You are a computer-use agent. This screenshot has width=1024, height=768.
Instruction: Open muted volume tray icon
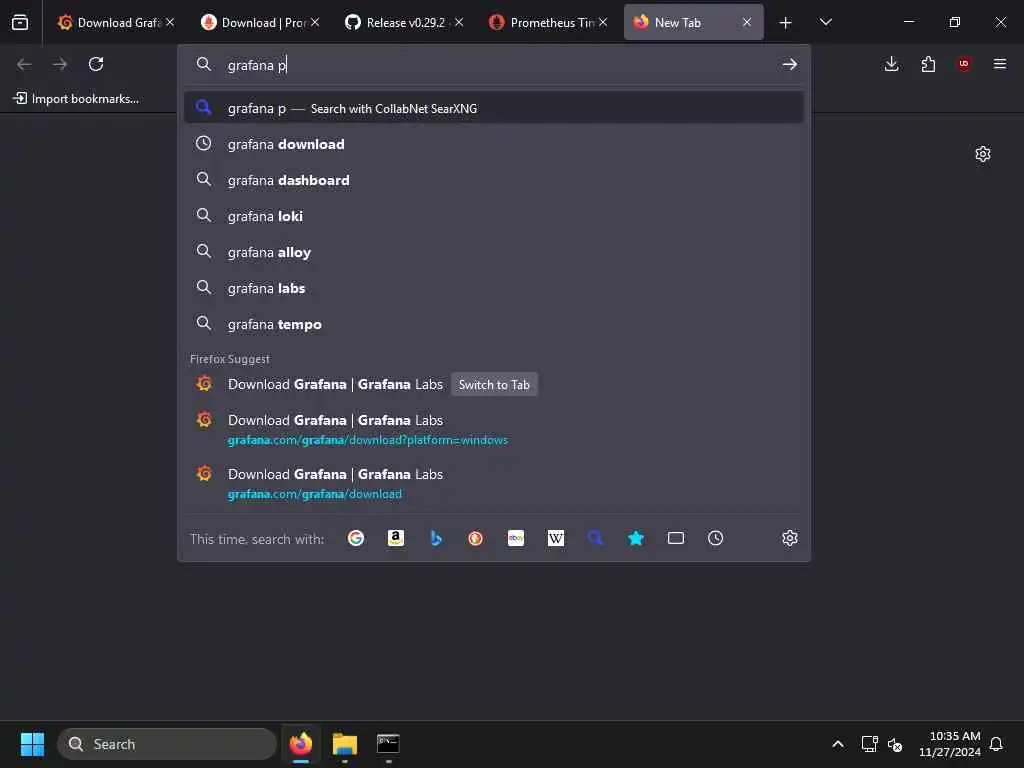click(x=895, y=744)
